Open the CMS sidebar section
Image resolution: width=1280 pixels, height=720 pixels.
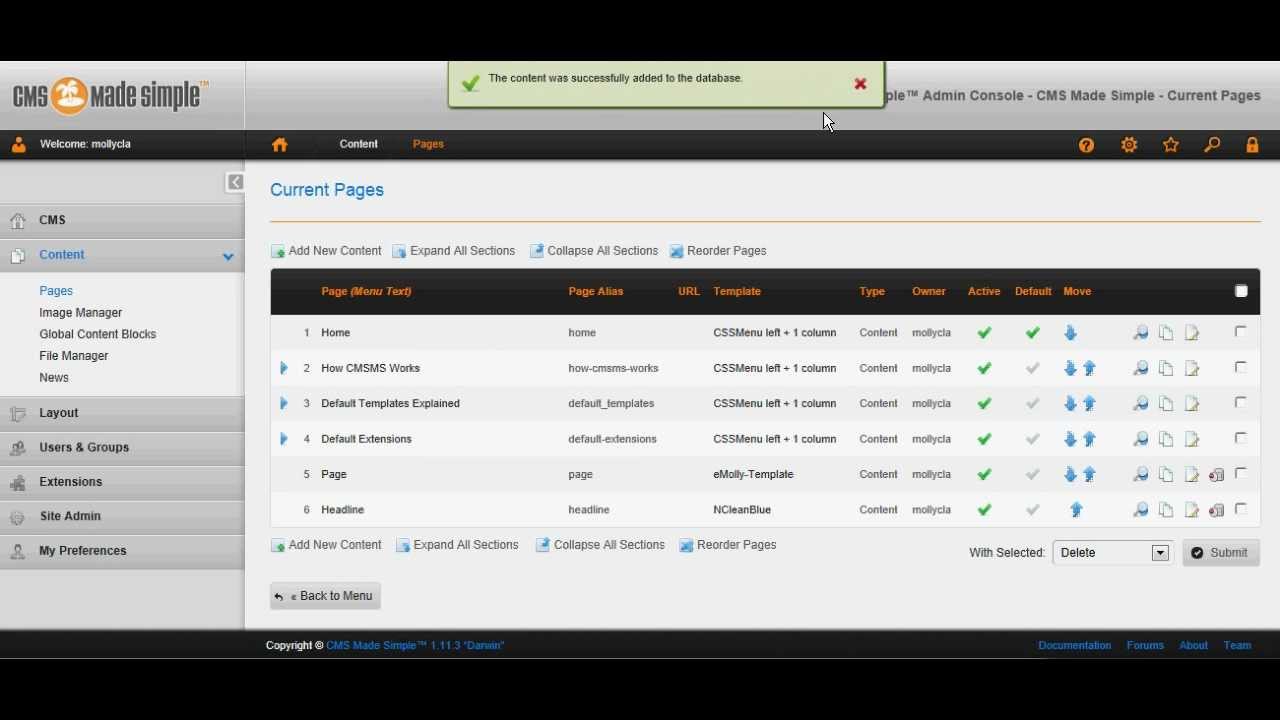(x=122, y=220)
